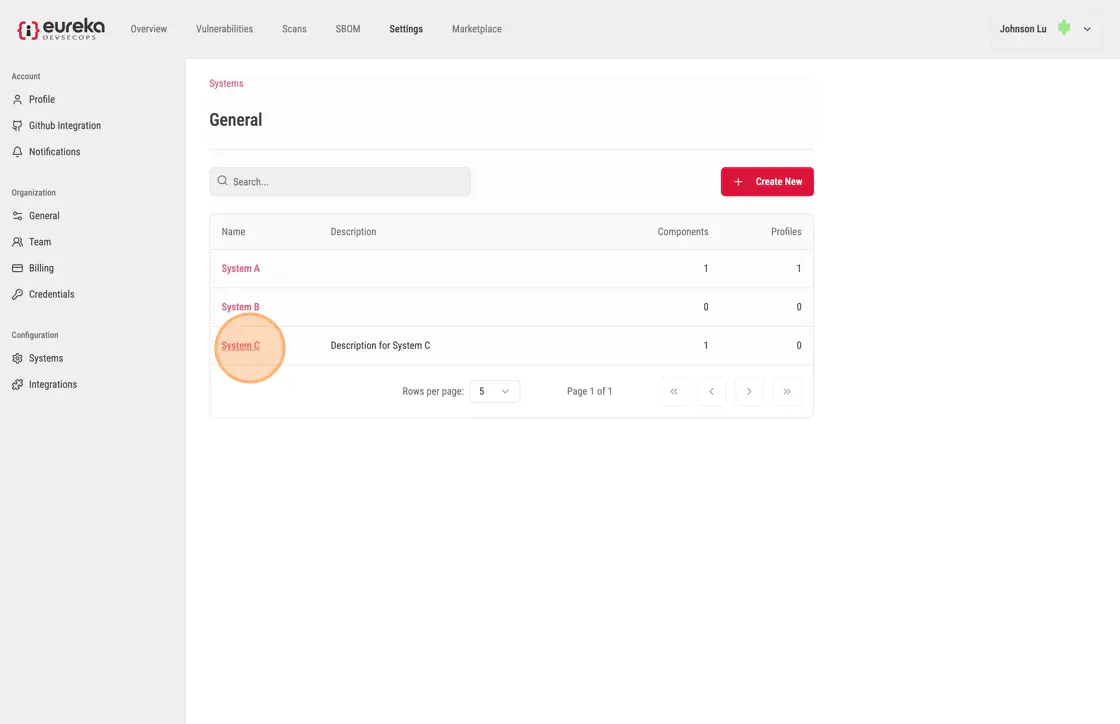Go to the next page arrow
Image resolution: width=1120 pixels, height=724 pixels.
coord(749,391)
